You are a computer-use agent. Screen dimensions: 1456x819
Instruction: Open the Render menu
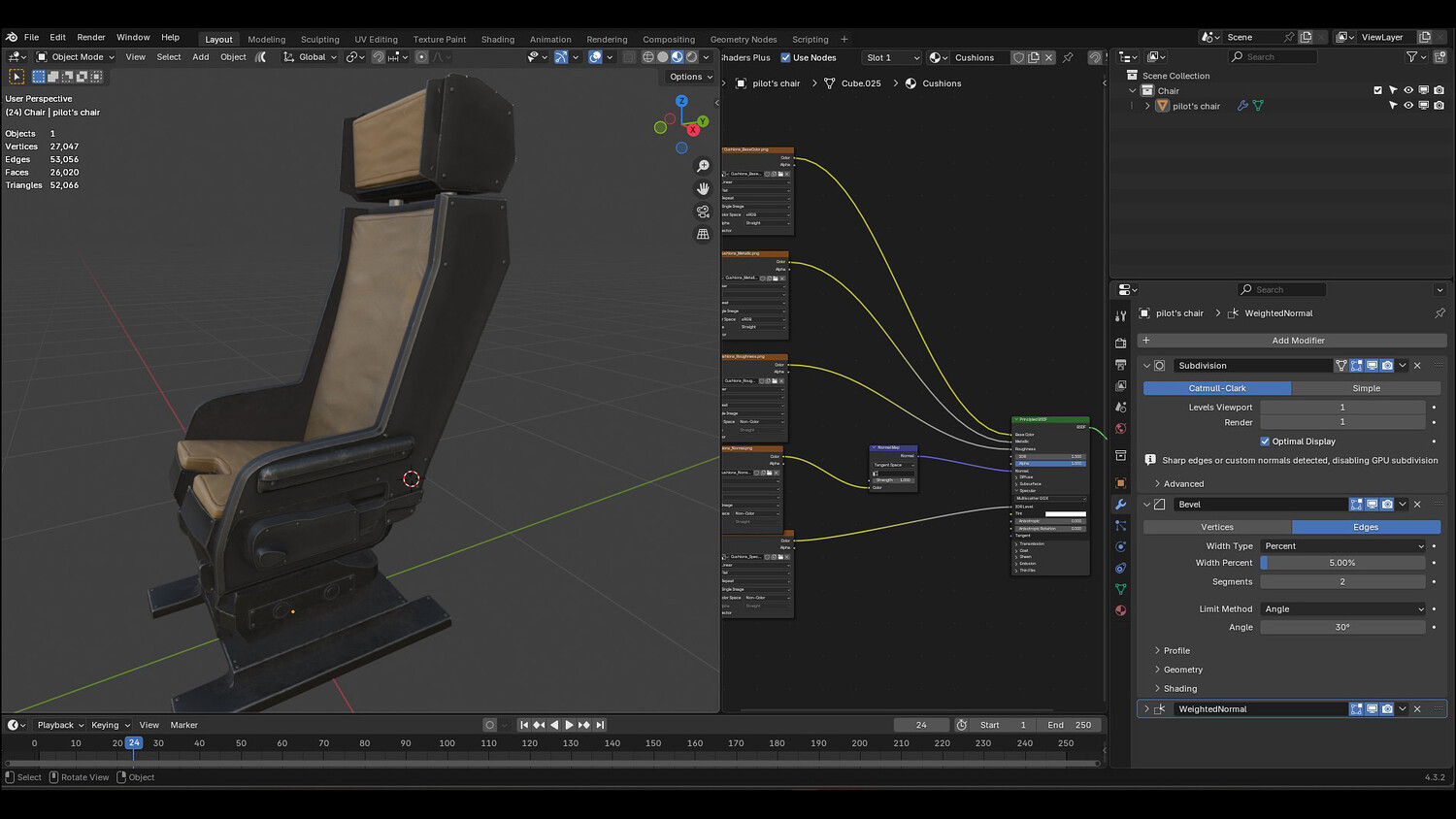[x=91, y=38]
